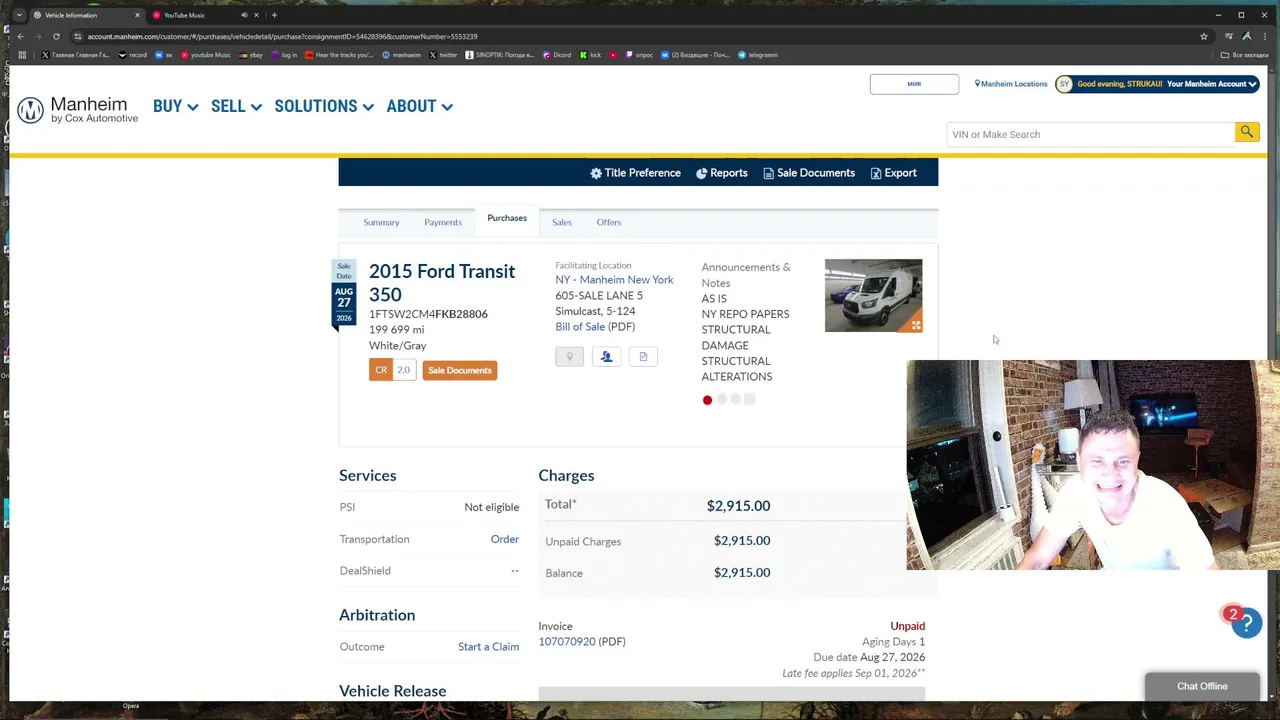Open the ebay bookmark
Screen dimensions: 1280x720
pyautogui.click(x=251, y=55)
